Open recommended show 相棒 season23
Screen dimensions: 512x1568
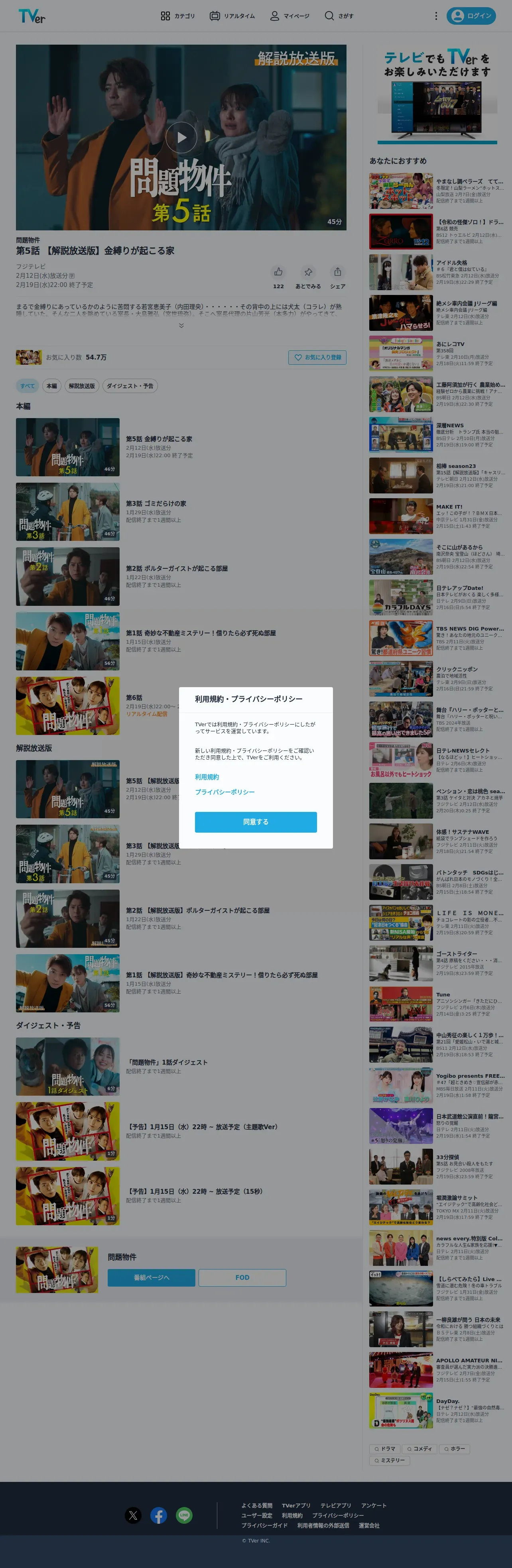click(x=437, y=476)
